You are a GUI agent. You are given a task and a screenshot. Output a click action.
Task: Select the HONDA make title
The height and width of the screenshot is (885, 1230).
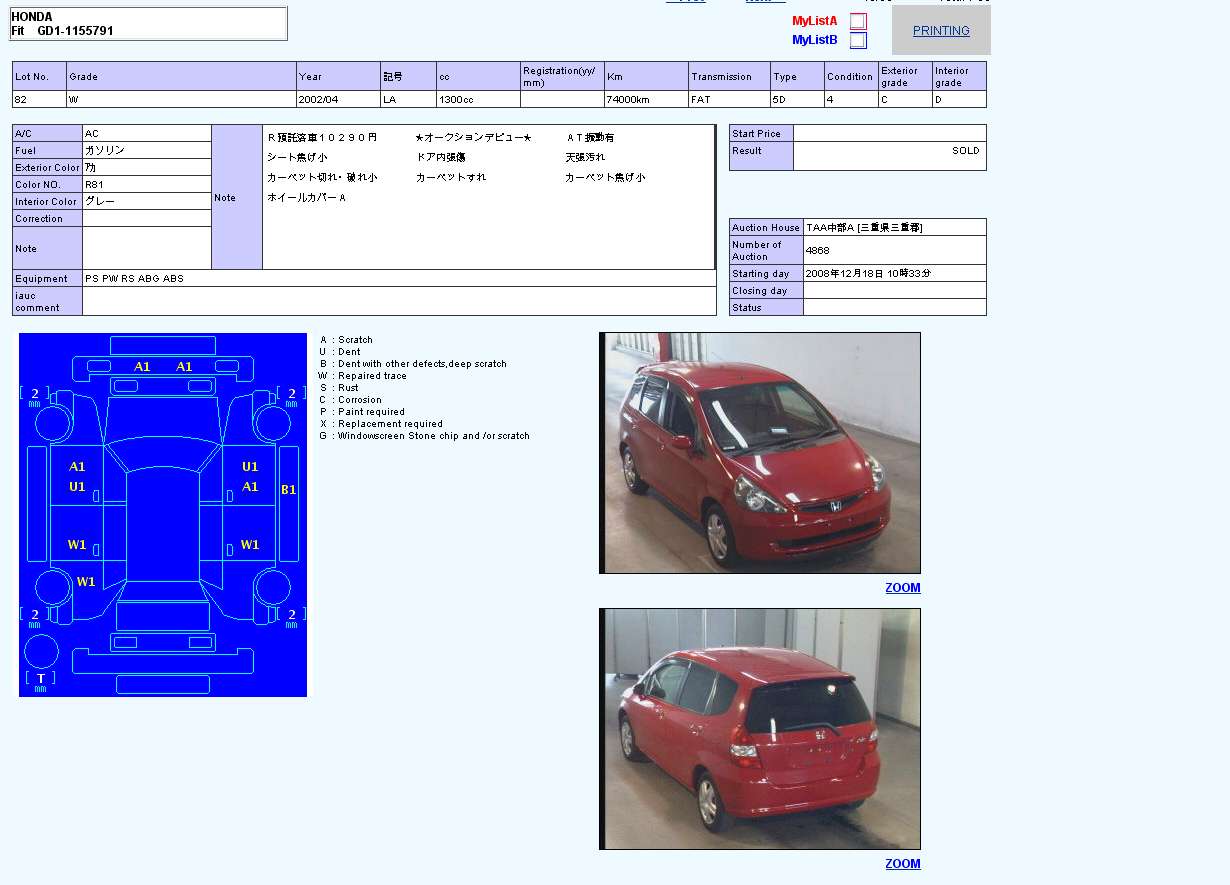click(x=32, y=17)
